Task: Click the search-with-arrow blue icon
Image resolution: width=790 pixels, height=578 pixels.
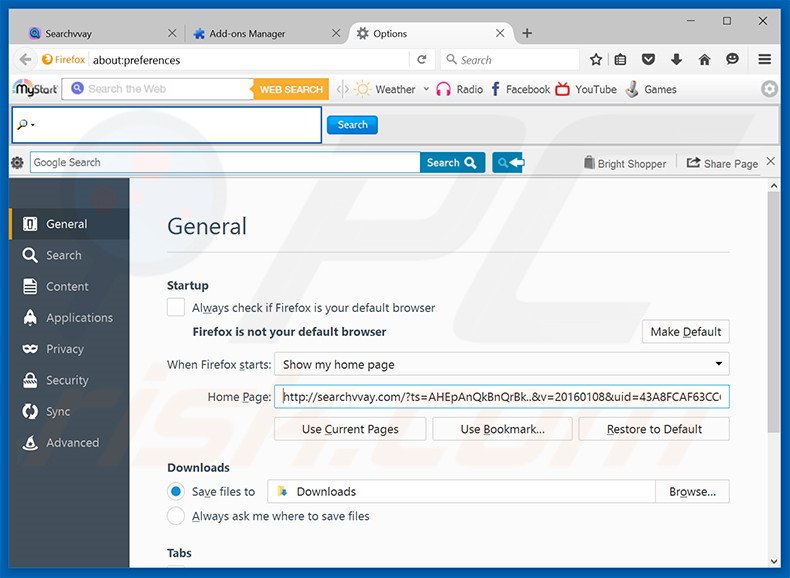Action: pos(508,162)
